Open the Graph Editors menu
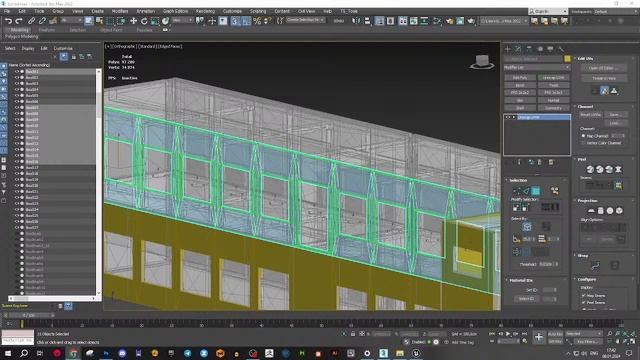 coord(176,11)
